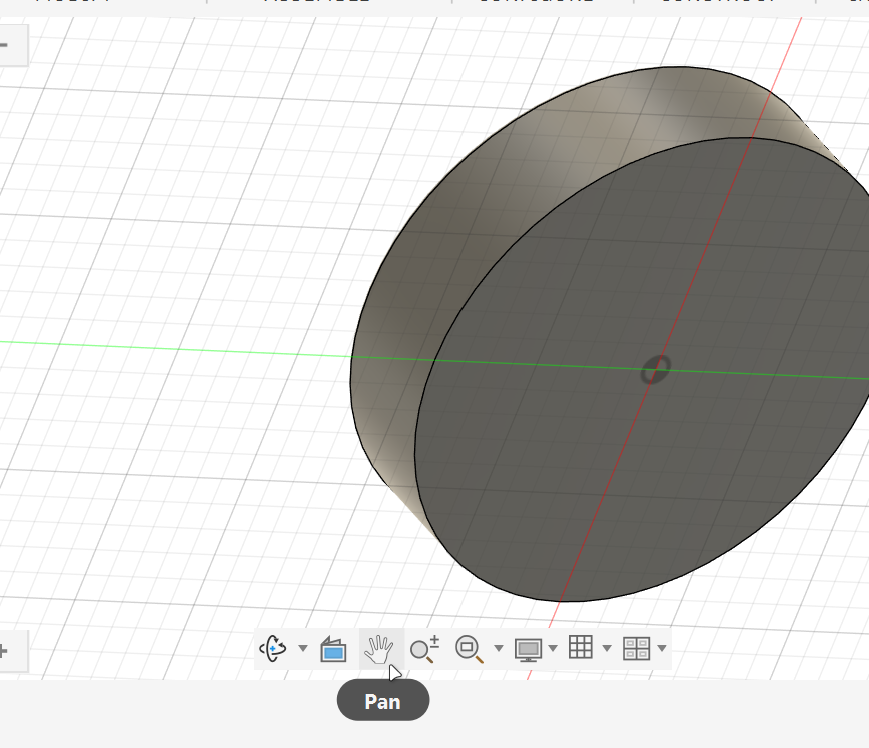Open Grid and Snaps icon
The width and height of the screenshot is (869, 748).
click(x=581, y=647)
